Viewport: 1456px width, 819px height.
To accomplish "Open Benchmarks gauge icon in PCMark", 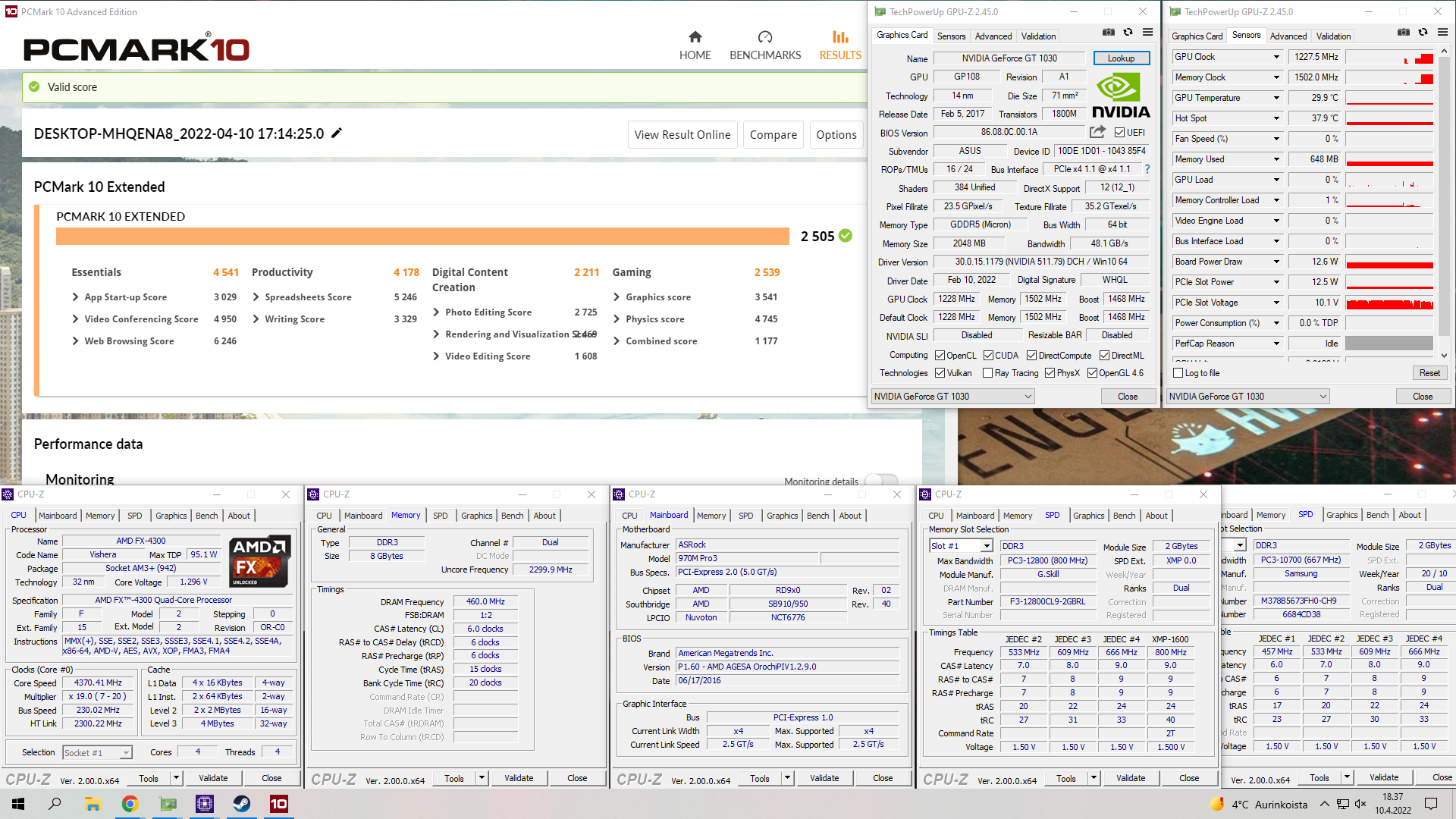I will point(764,37).
